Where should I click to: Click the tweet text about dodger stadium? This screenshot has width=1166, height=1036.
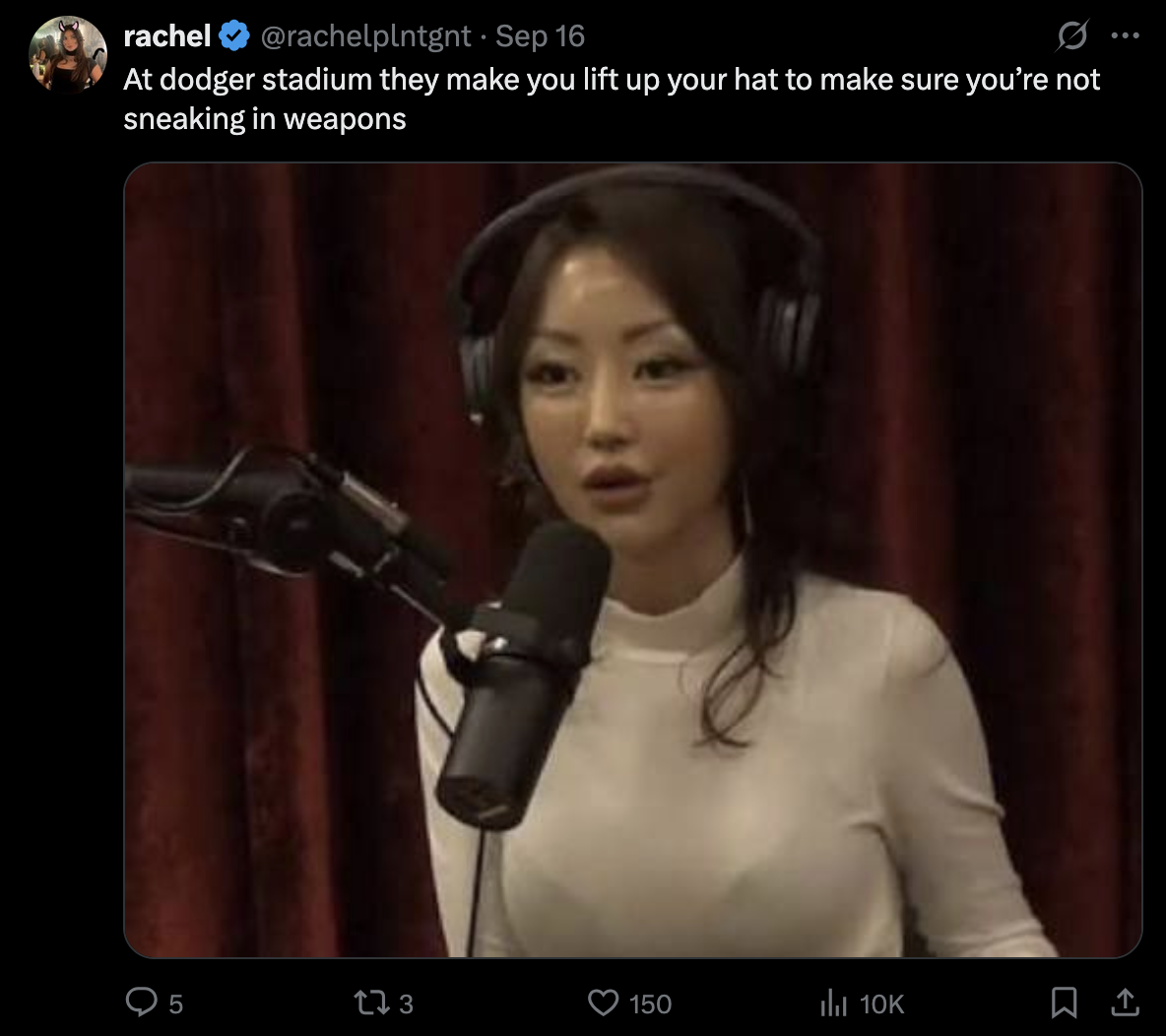pos(612,98)
